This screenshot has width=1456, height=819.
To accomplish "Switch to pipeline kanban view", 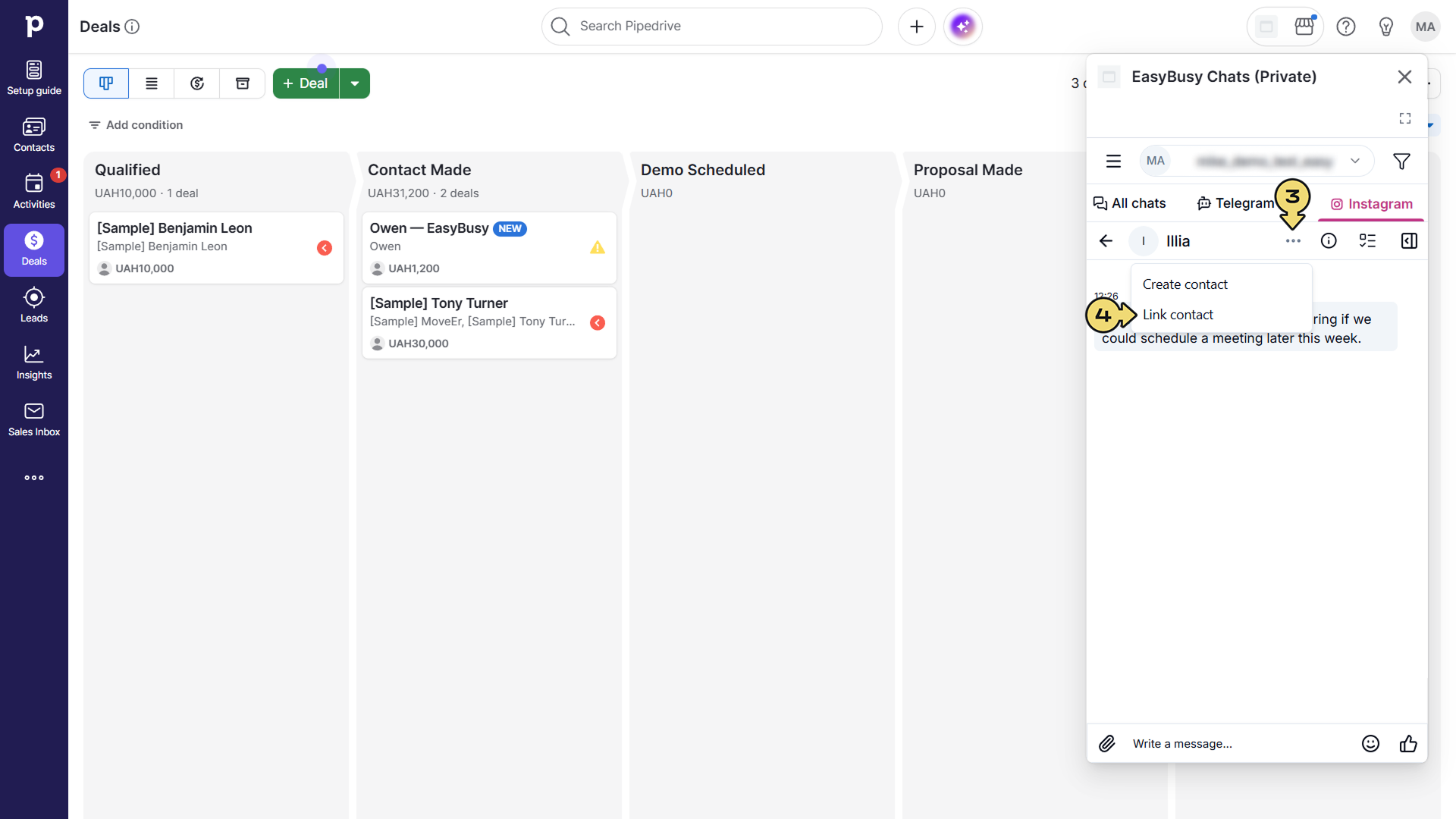I will click(x=106, y=83).
